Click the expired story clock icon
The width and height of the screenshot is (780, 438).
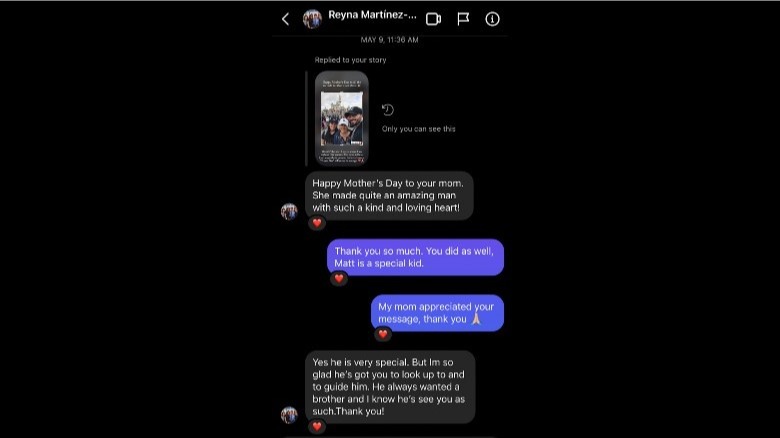(388, 110)
